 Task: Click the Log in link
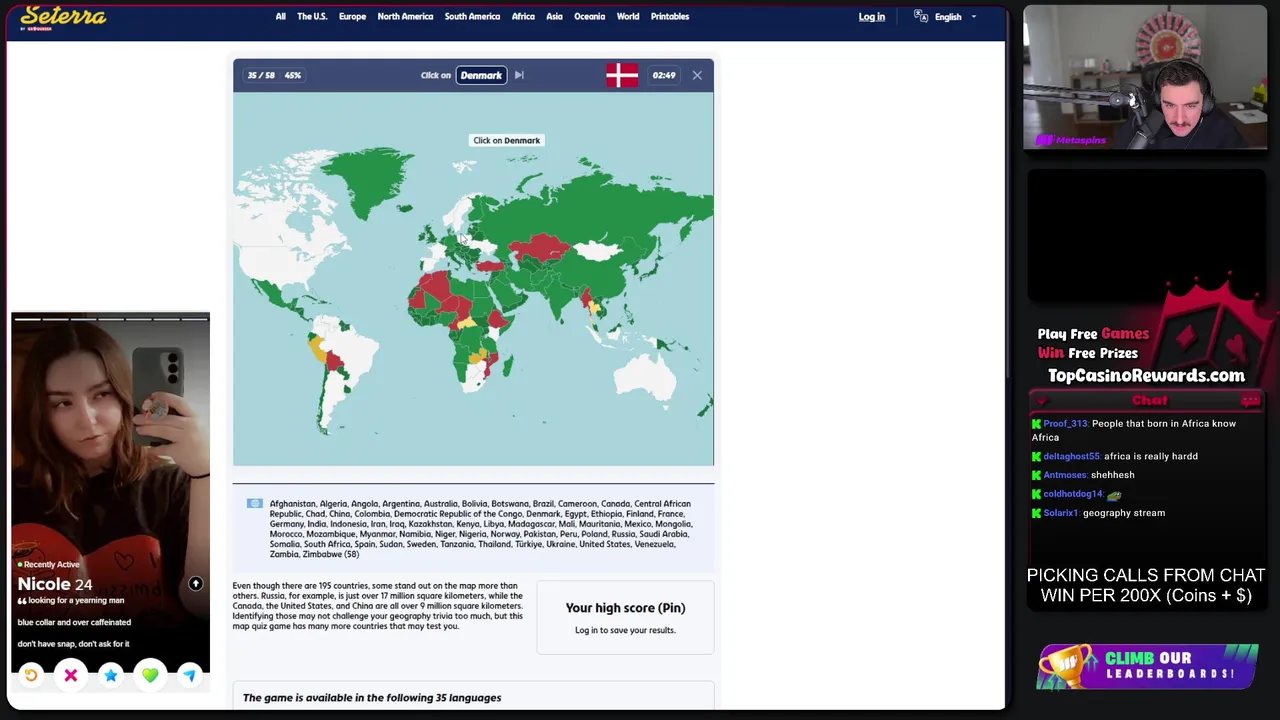(871, 17)
